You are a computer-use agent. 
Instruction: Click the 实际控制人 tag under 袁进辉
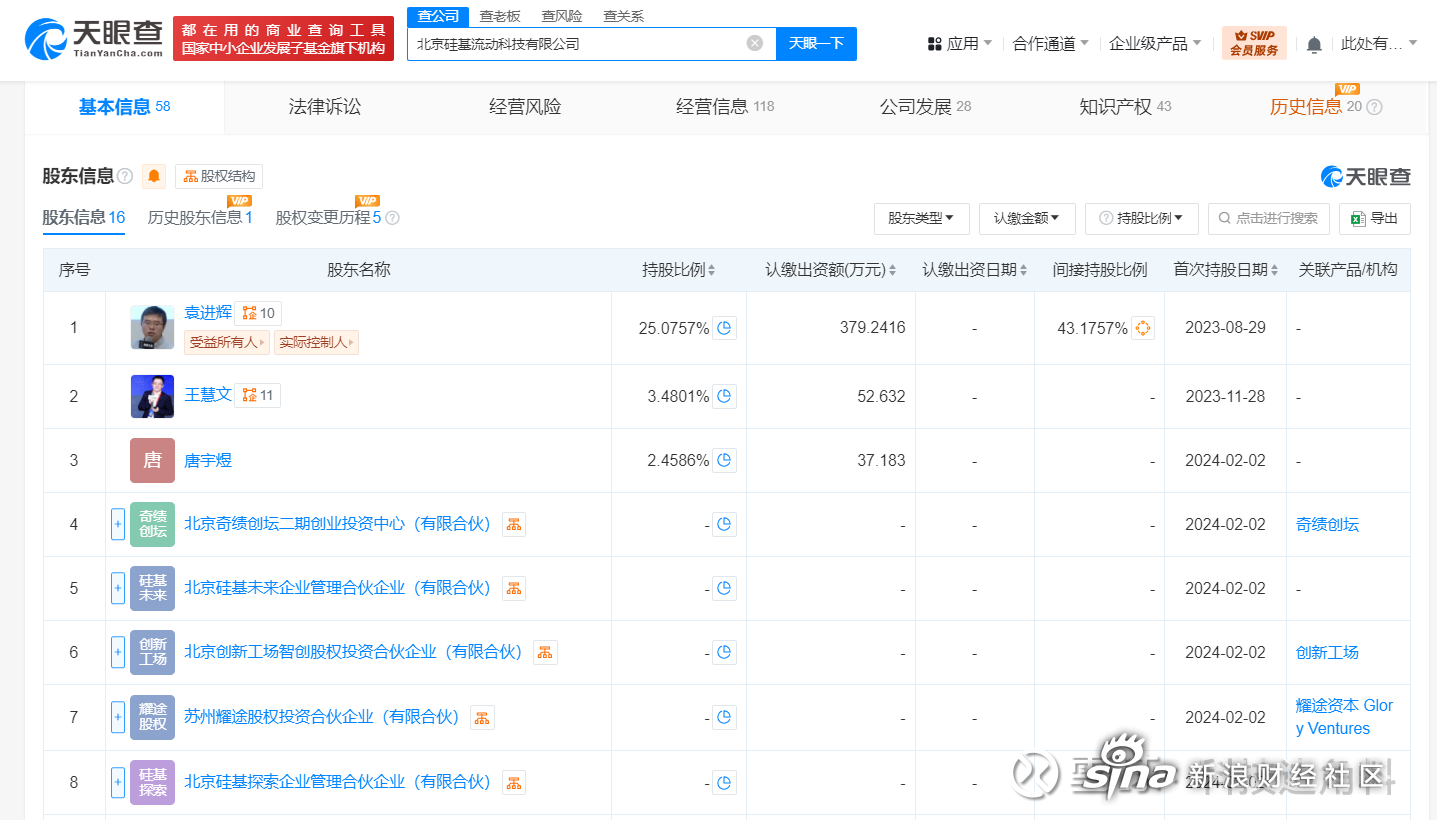316,343
